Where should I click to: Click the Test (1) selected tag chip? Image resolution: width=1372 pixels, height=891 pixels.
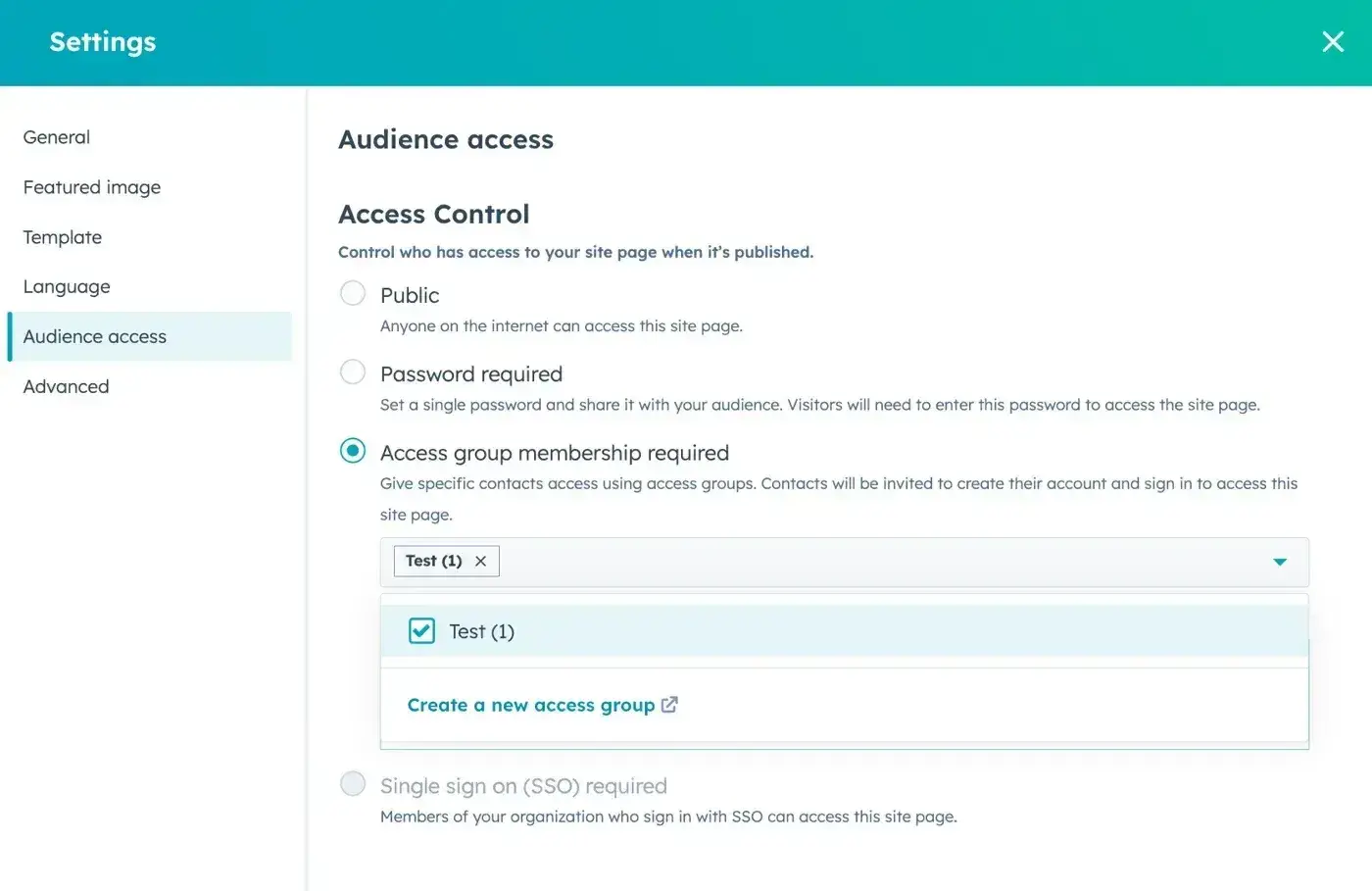(433, 561)
